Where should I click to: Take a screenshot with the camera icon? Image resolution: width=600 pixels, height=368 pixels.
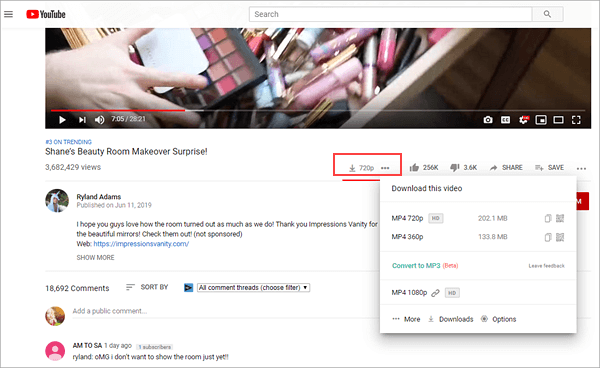pyautogui.click(x=488, y=120)
